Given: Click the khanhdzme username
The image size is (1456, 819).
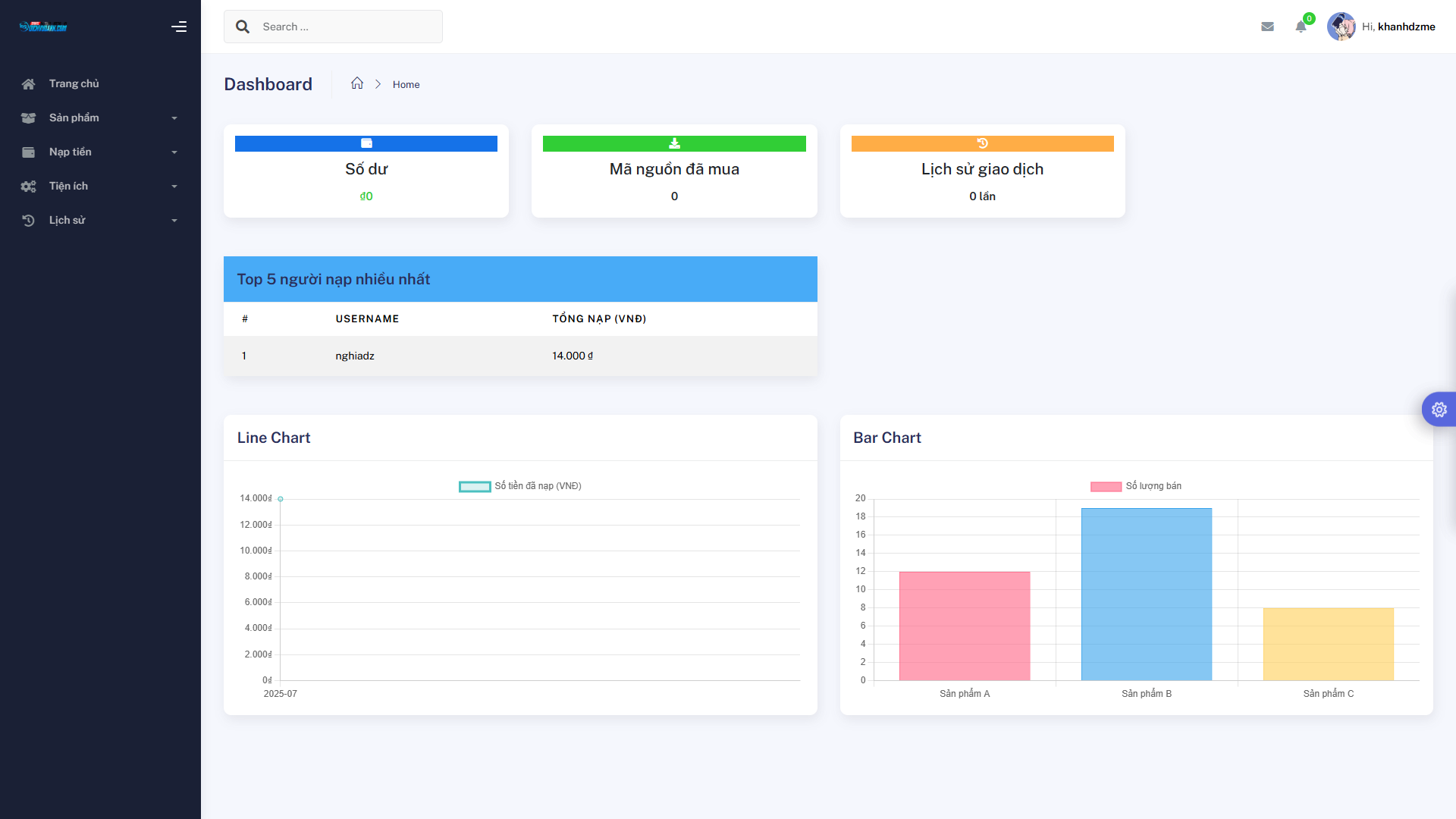Looking at the screenshot, I should click(1406, 27).
